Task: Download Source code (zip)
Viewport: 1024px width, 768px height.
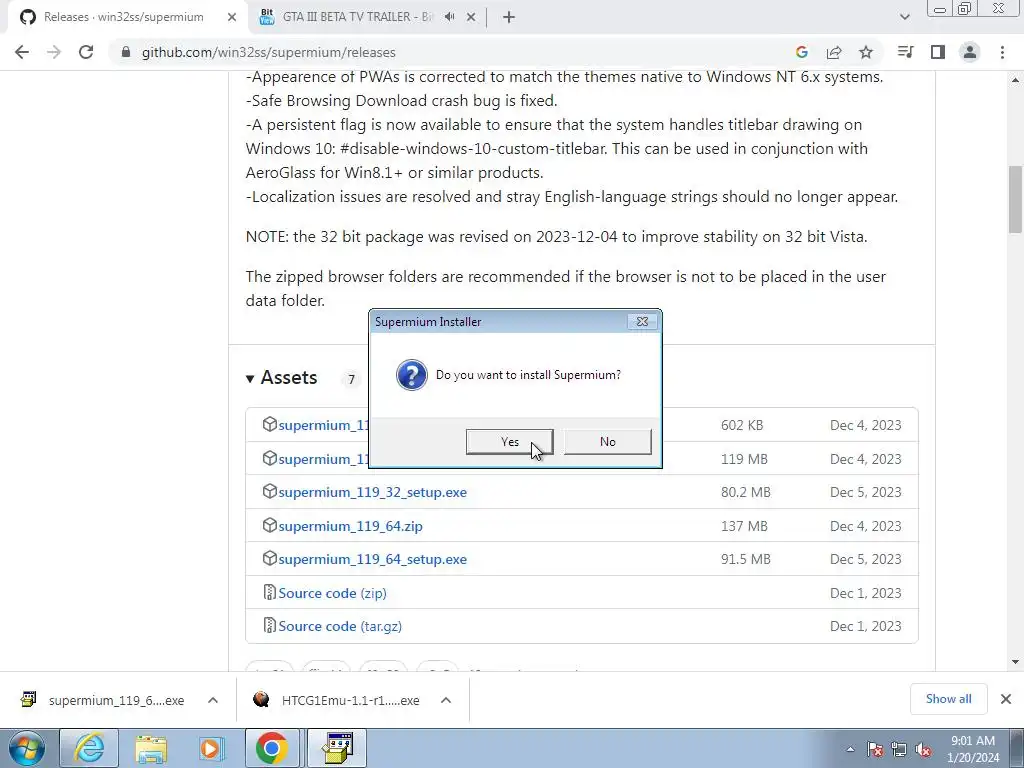Action: click(332, 593)
